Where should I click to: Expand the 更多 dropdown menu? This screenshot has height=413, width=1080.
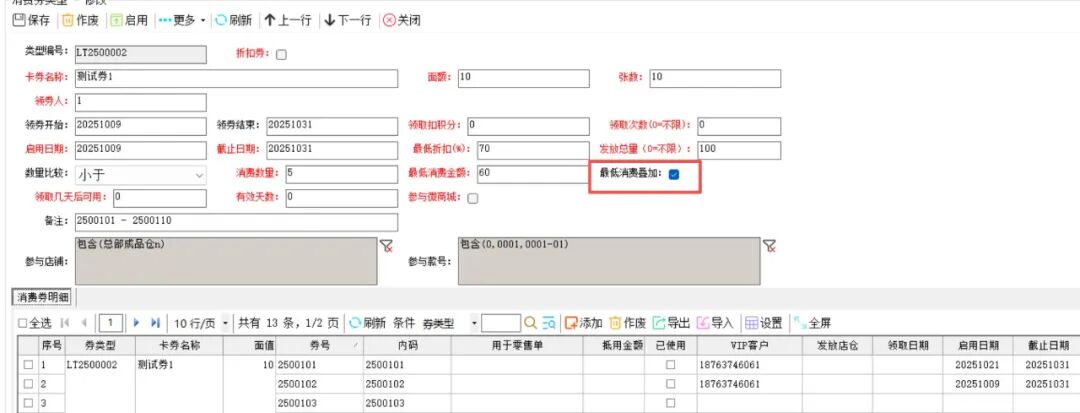pyautogui.click(x=182, y=21)
